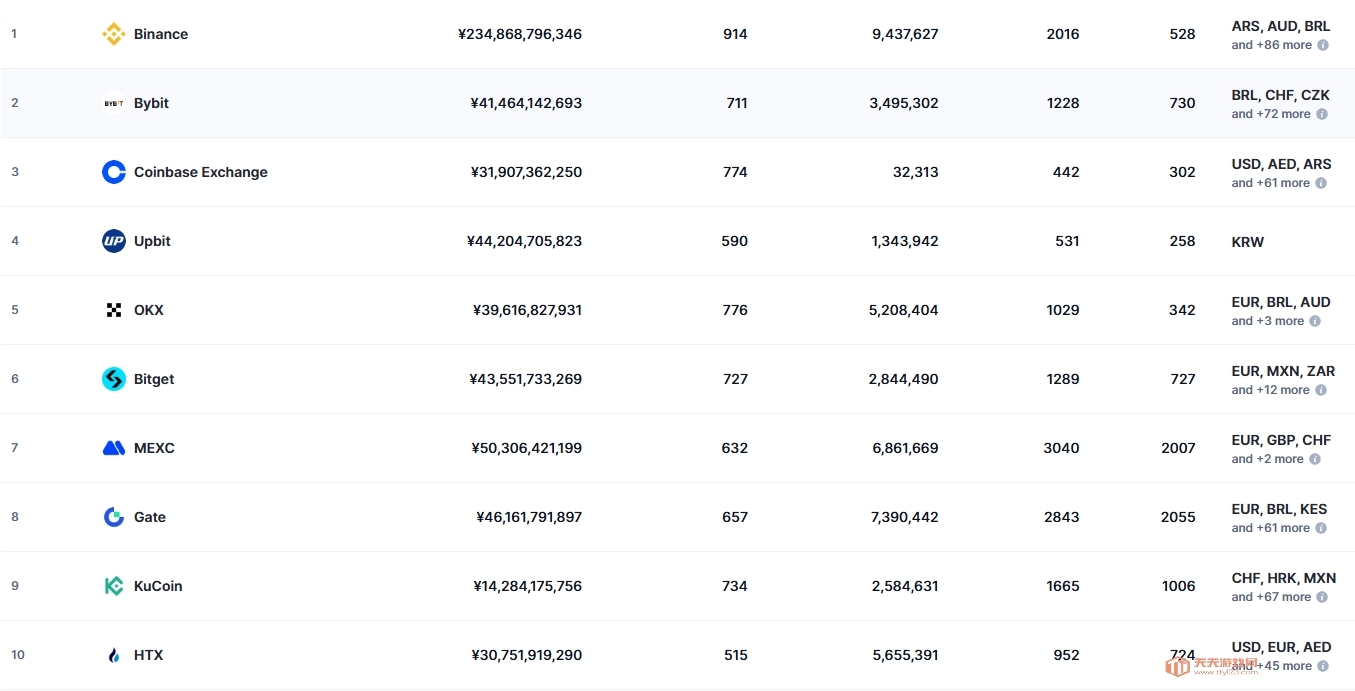This screenshot has height=691, width=1355.
Task: Open the Coinbase Exchange name link
Action: click(x=201, y=172)
